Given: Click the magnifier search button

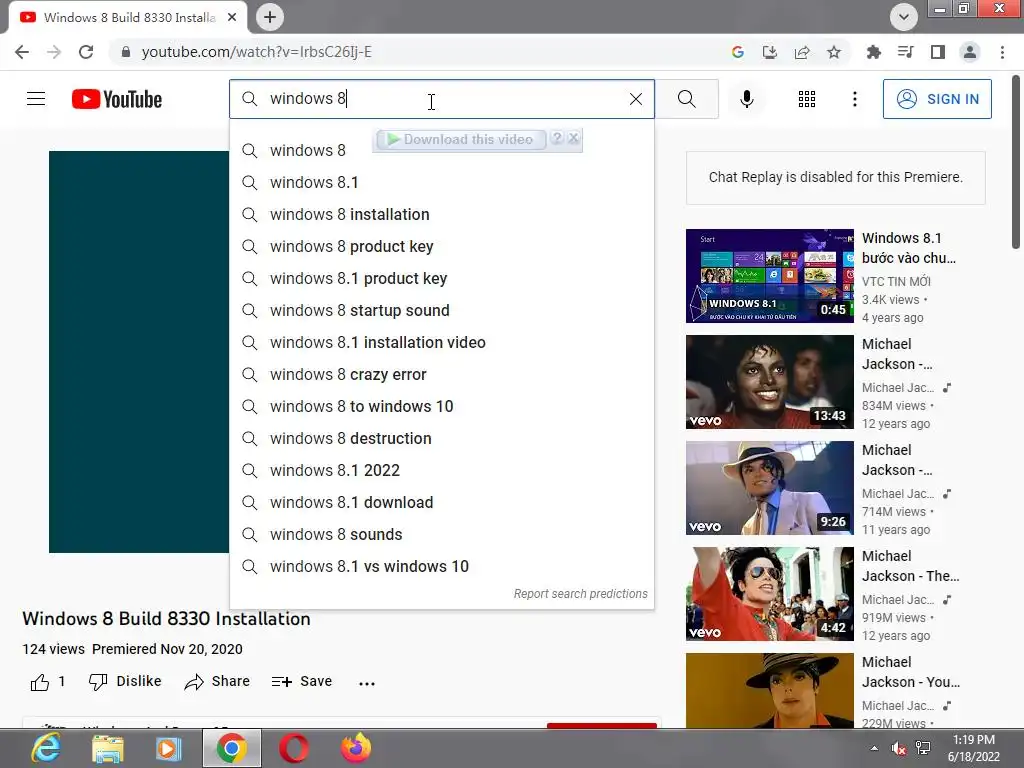Looking at the screenshot, I should click(x=686, y=99).
